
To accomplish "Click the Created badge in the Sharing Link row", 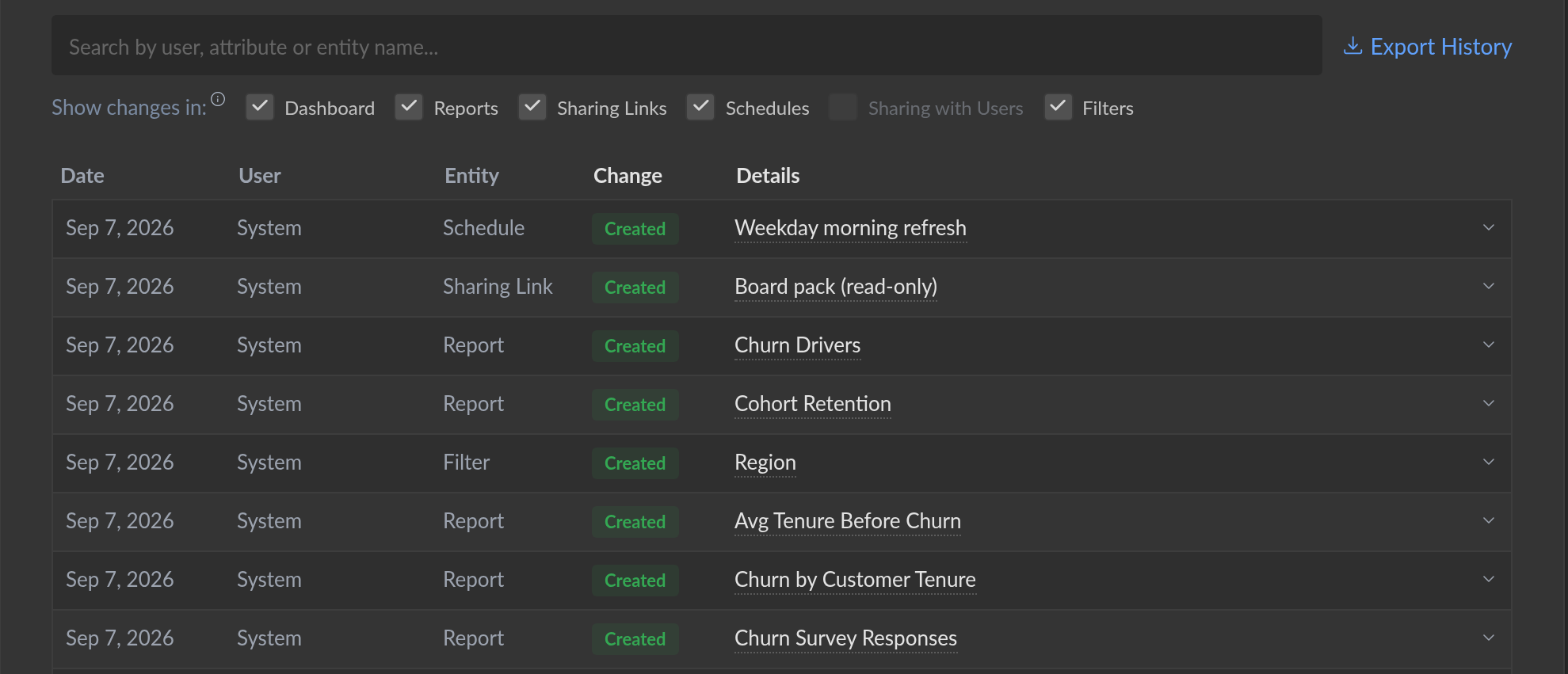I will click(635, 287).
